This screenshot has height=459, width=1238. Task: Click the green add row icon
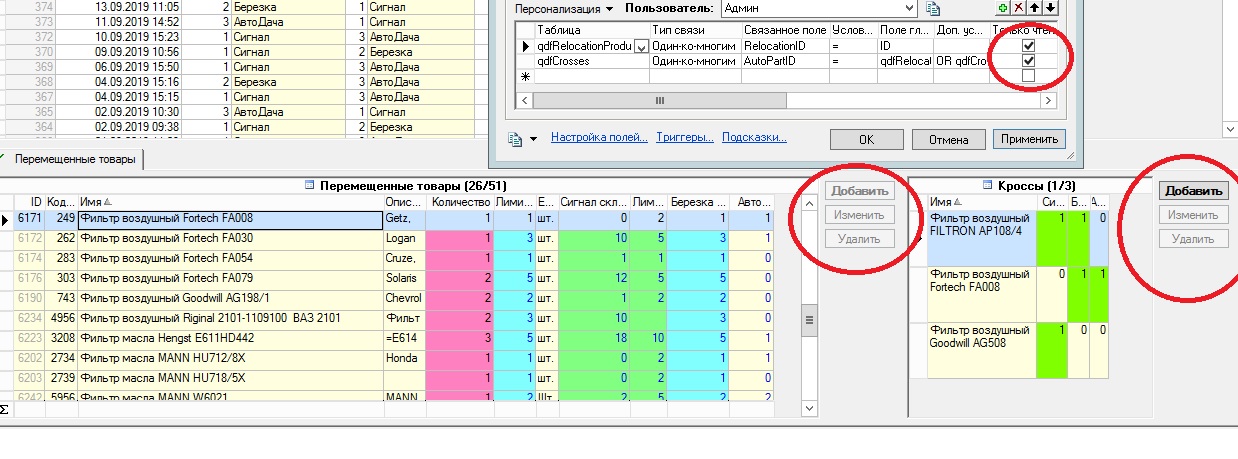point(1003,9)
